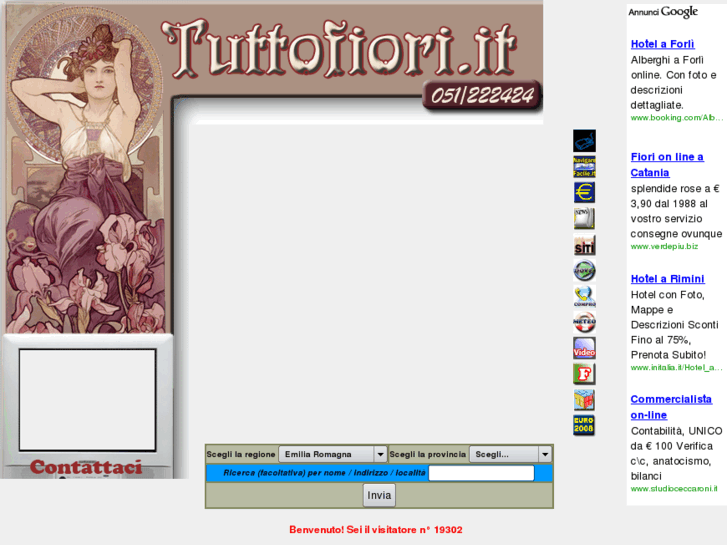Open the Emilia Romagna region dropdown

click(332, 454)
